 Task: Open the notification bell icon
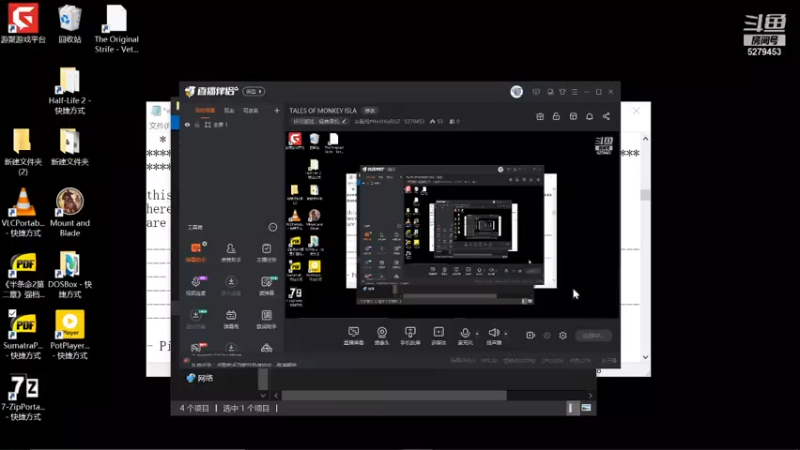(589, 116)
